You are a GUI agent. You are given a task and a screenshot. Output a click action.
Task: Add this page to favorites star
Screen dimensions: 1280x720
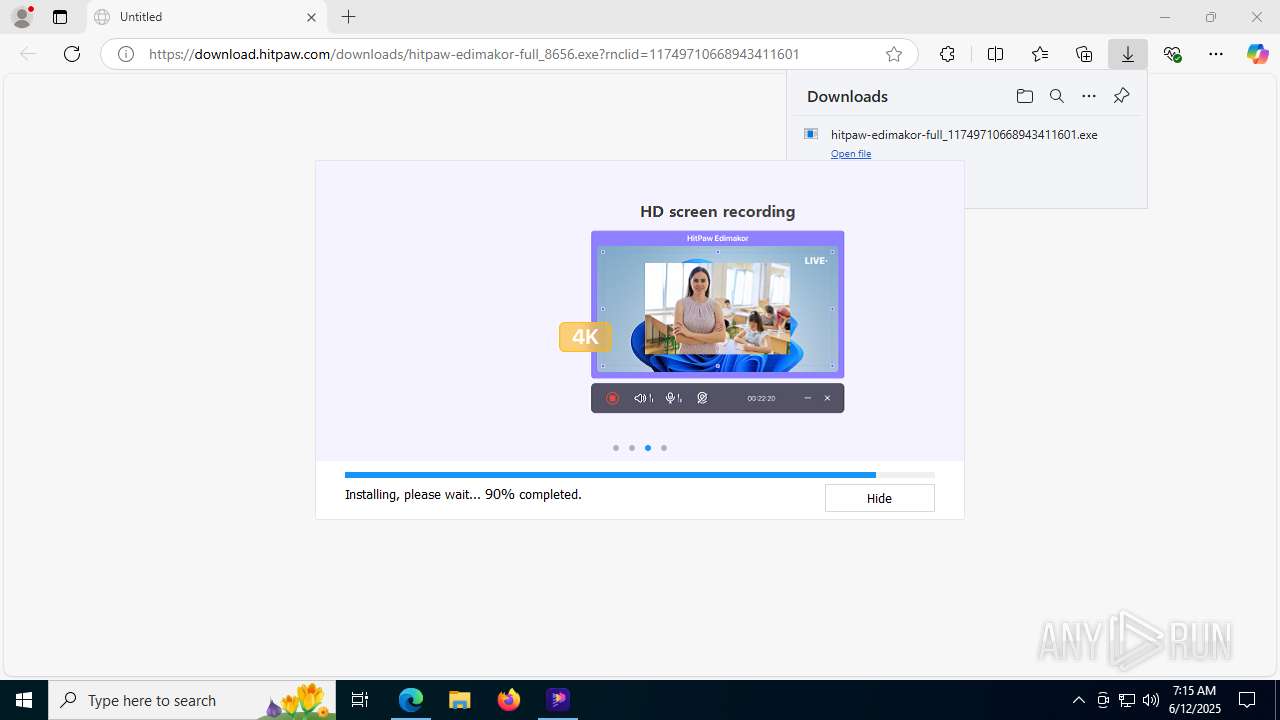(894, 54)
